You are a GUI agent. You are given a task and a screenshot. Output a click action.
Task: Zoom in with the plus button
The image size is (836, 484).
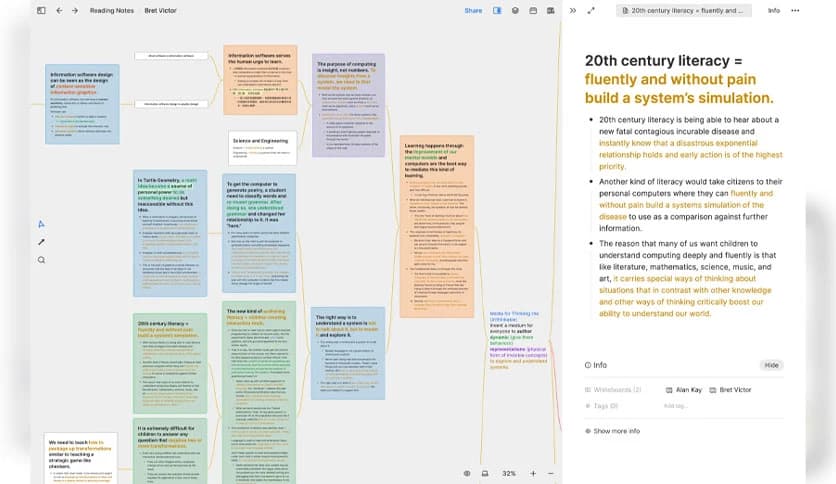[533, 473]
